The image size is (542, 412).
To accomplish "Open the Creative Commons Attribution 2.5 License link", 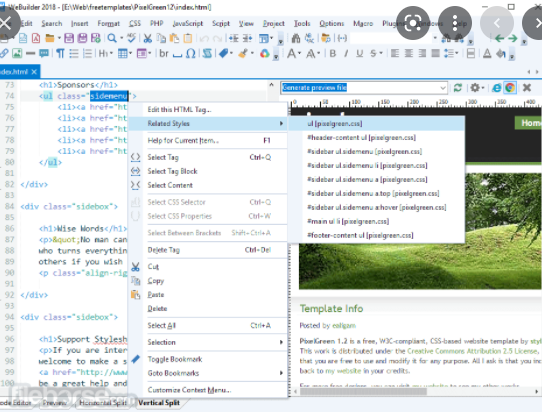I will pyautogui.click(x=472, y=351).
